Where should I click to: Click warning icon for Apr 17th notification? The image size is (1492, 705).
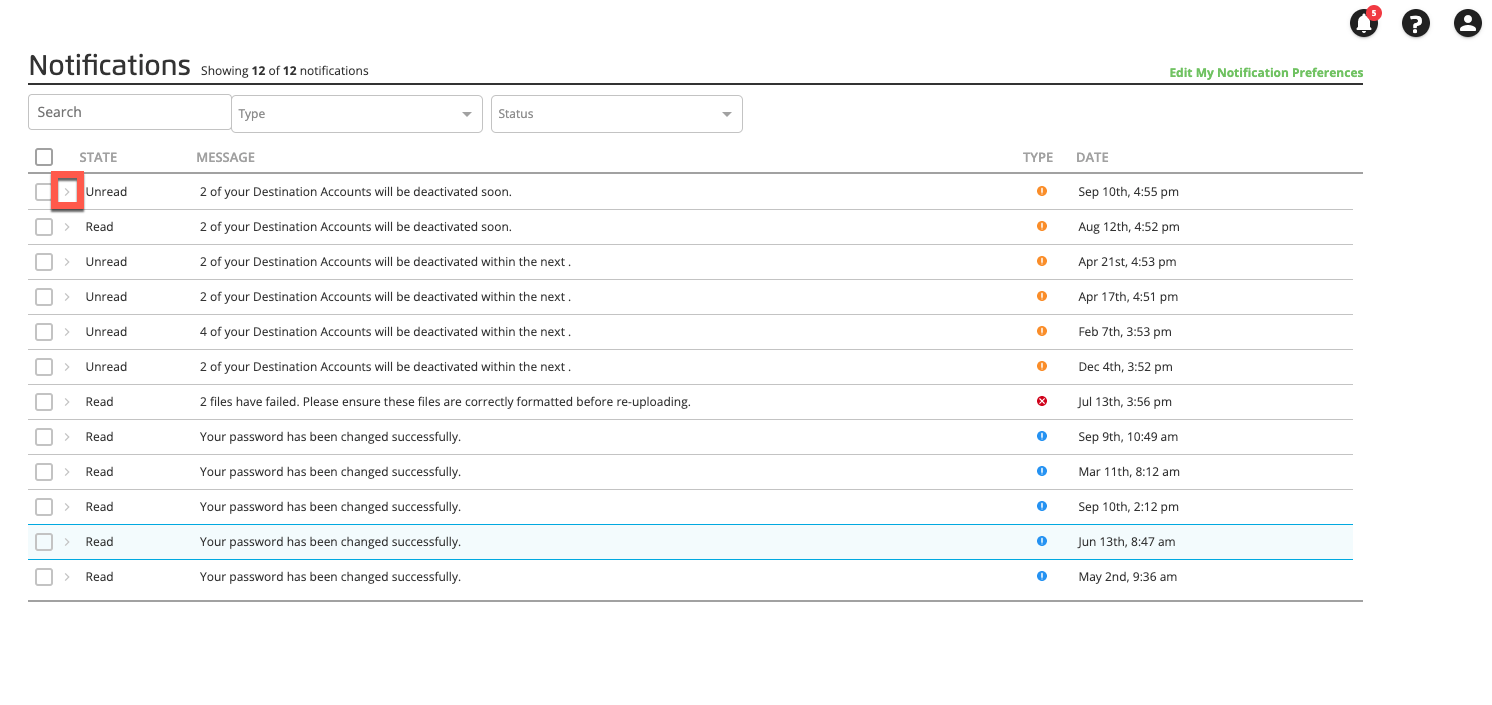[1042, 296]
